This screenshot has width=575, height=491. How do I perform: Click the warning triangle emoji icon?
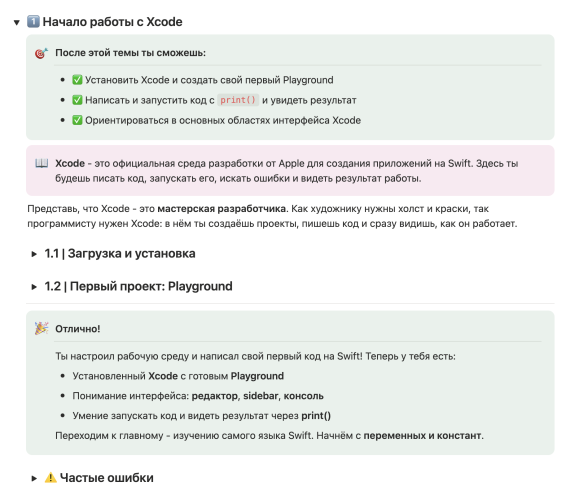(51, 477)
